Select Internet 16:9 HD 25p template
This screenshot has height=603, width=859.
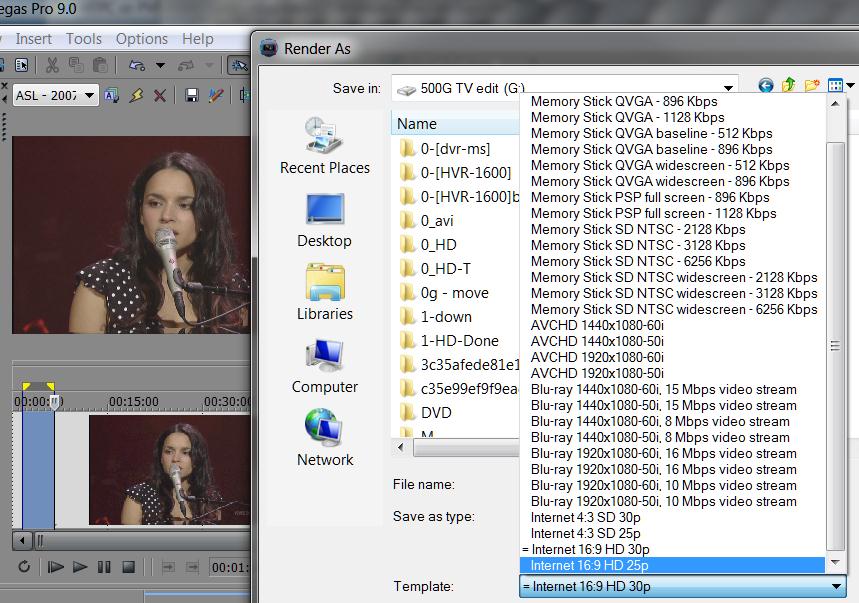point(672,565)
